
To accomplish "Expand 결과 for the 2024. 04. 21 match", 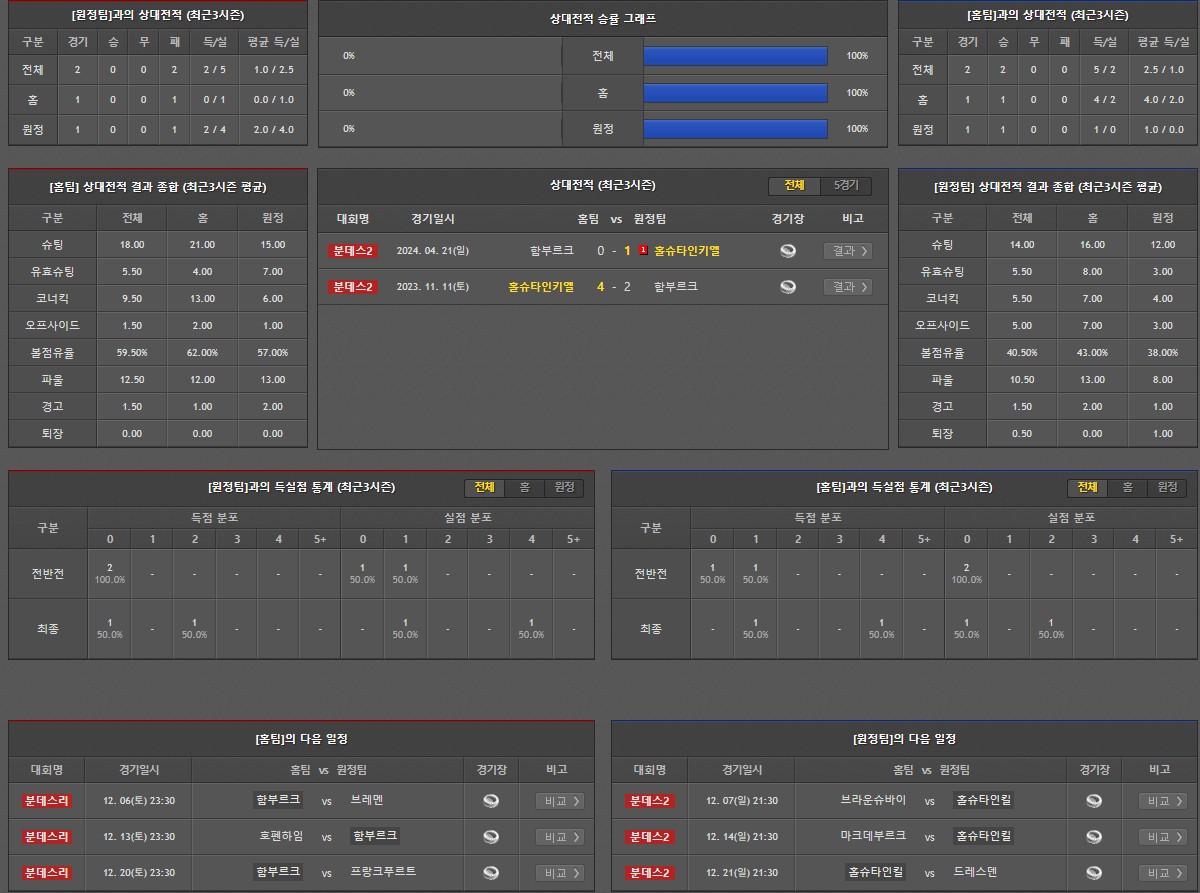I will [847, 251].
